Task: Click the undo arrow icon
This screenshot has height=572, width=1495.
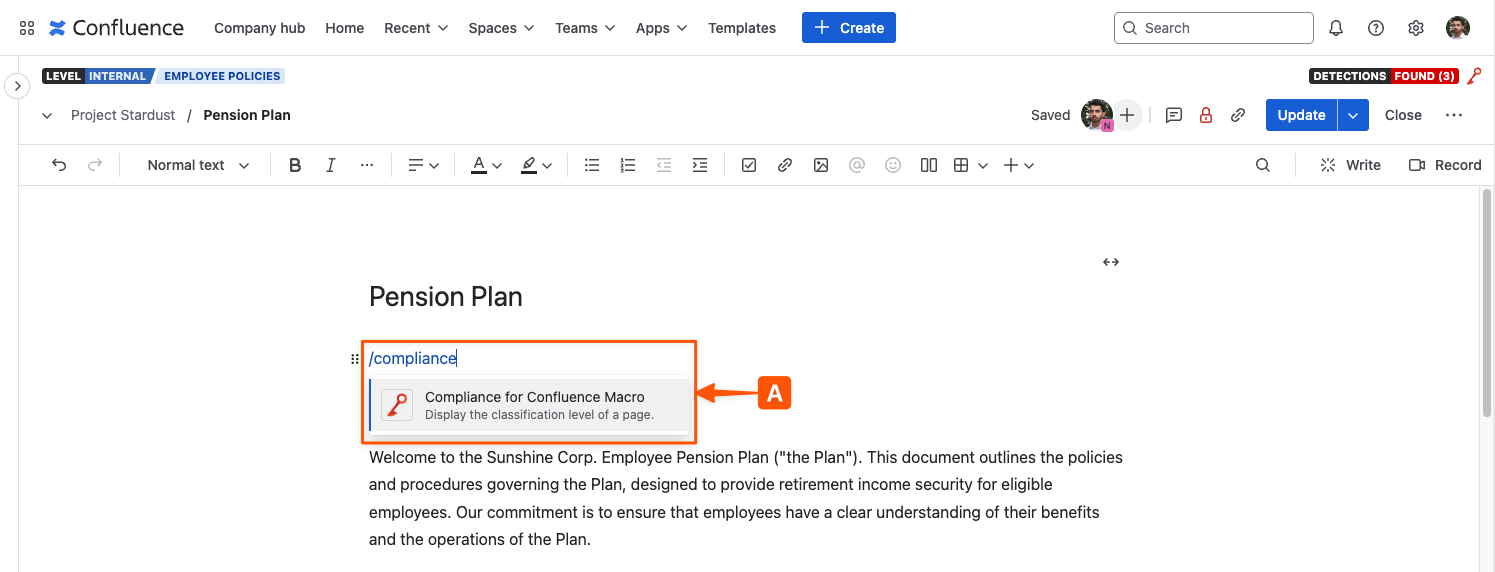Action: click(x=59, y=165)
